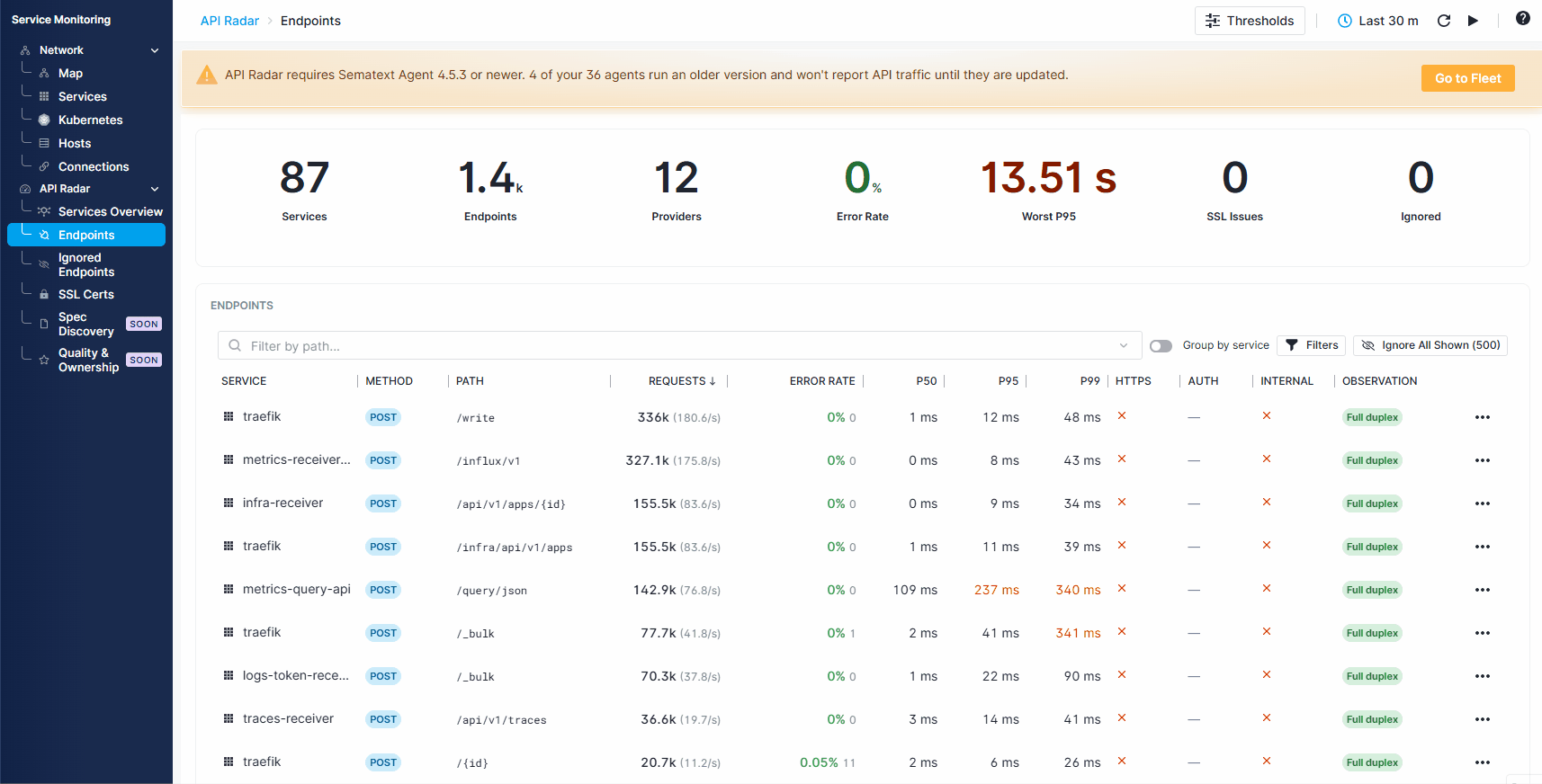
Task: Open the Filters button
Action: tap(1312, 345)
